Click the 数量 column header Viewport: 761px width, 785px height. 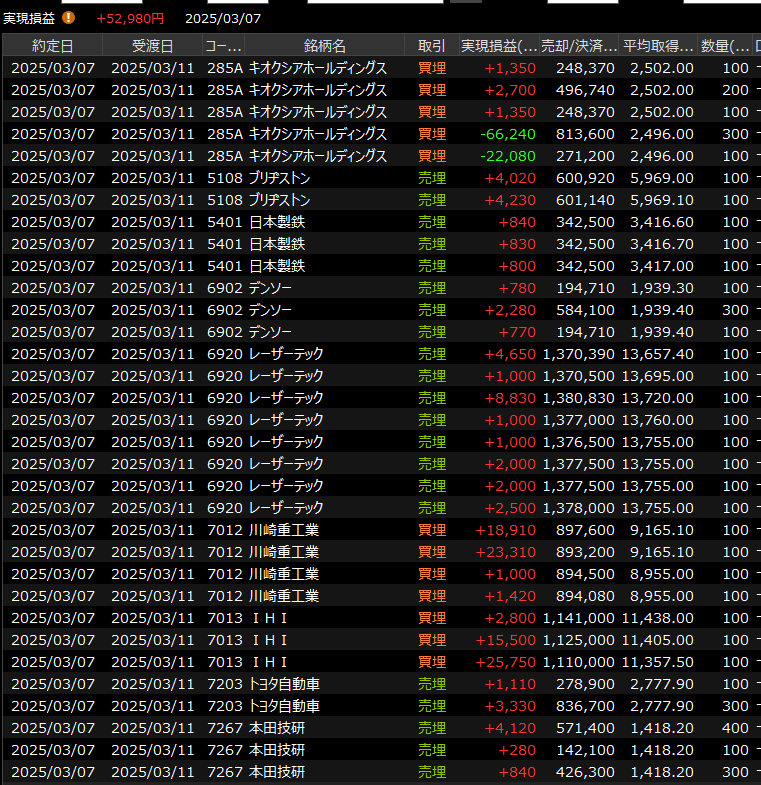[725, 46]
